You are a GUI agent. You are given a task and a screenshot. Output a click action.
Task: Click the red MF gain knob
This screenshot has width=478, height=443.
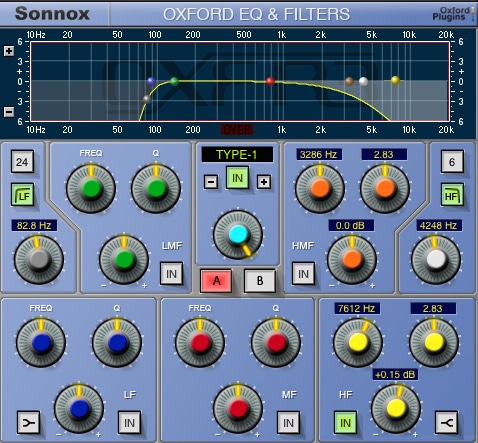click(x=238, y=409)
